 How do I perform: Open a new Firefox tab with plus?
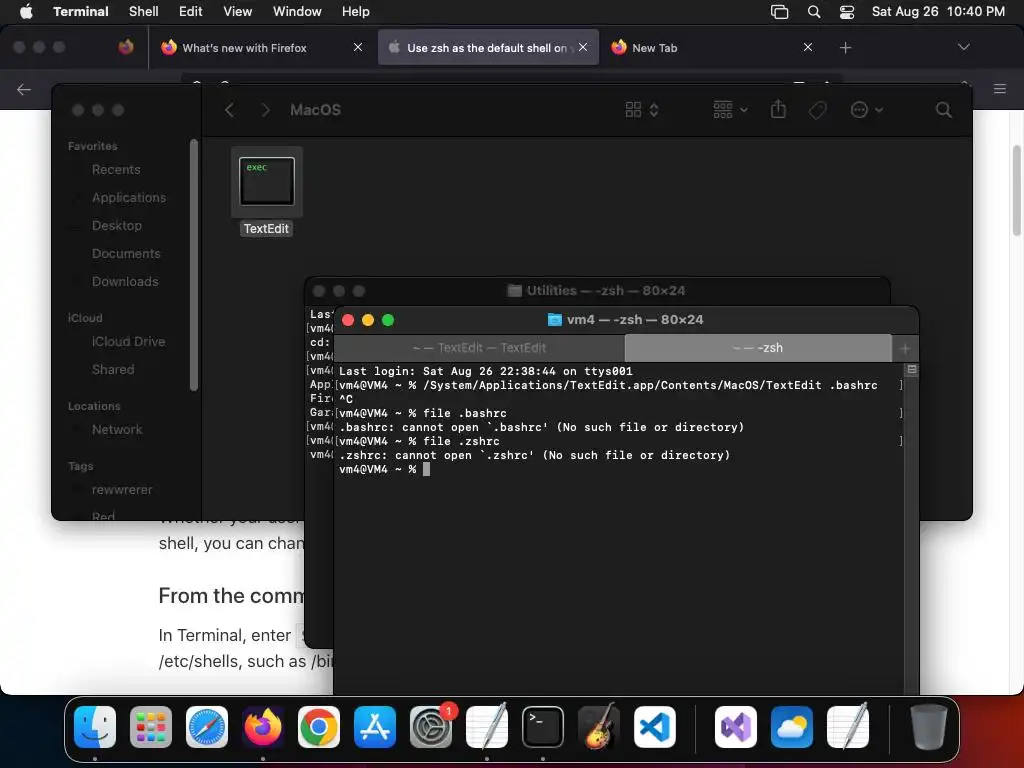click(x=845, y=48)
